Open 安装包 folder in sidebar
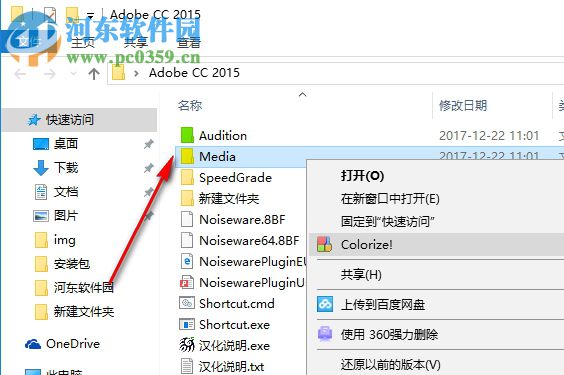 72,264
